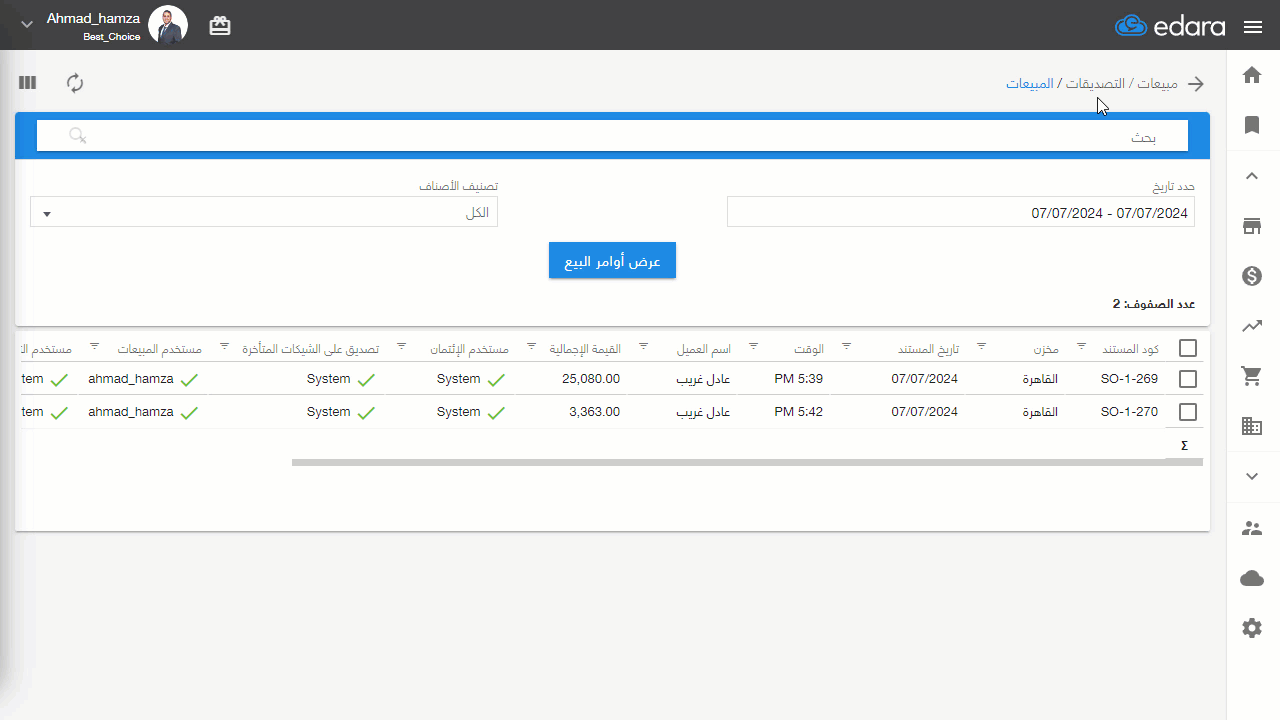The height and width of the screenshot is (720, 1280).
Task: Open the hamburger main menu
Action: click(1252, 27)
